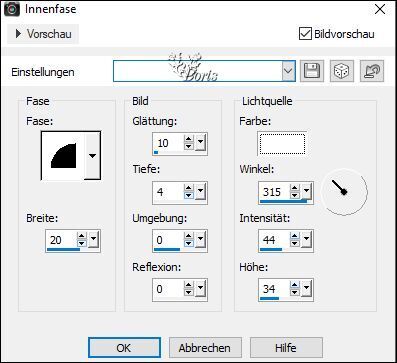The image size is (397, 363).
Task: Click into the Winkel field showing 315
Action: (x=275, y=192)
